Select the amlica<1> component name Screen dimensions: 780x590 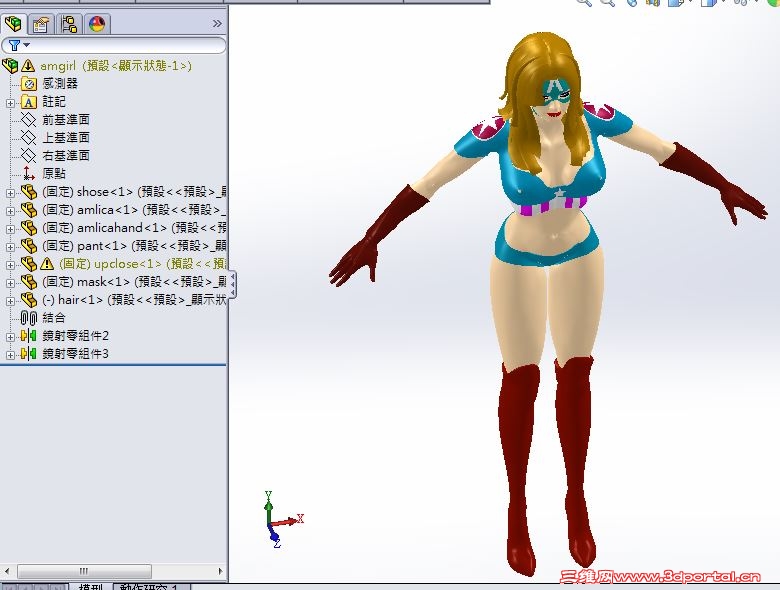click(x=134, y=210)
